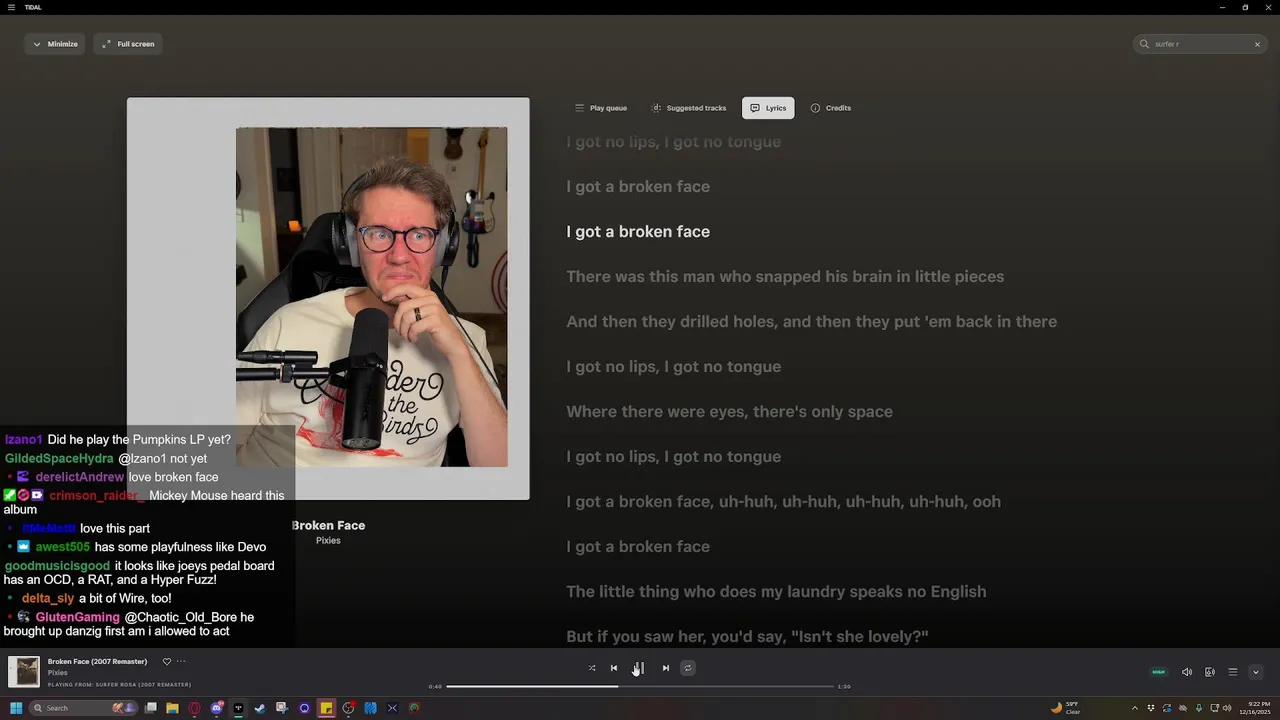Seek within the track progress bar

[x=640, y=686]
